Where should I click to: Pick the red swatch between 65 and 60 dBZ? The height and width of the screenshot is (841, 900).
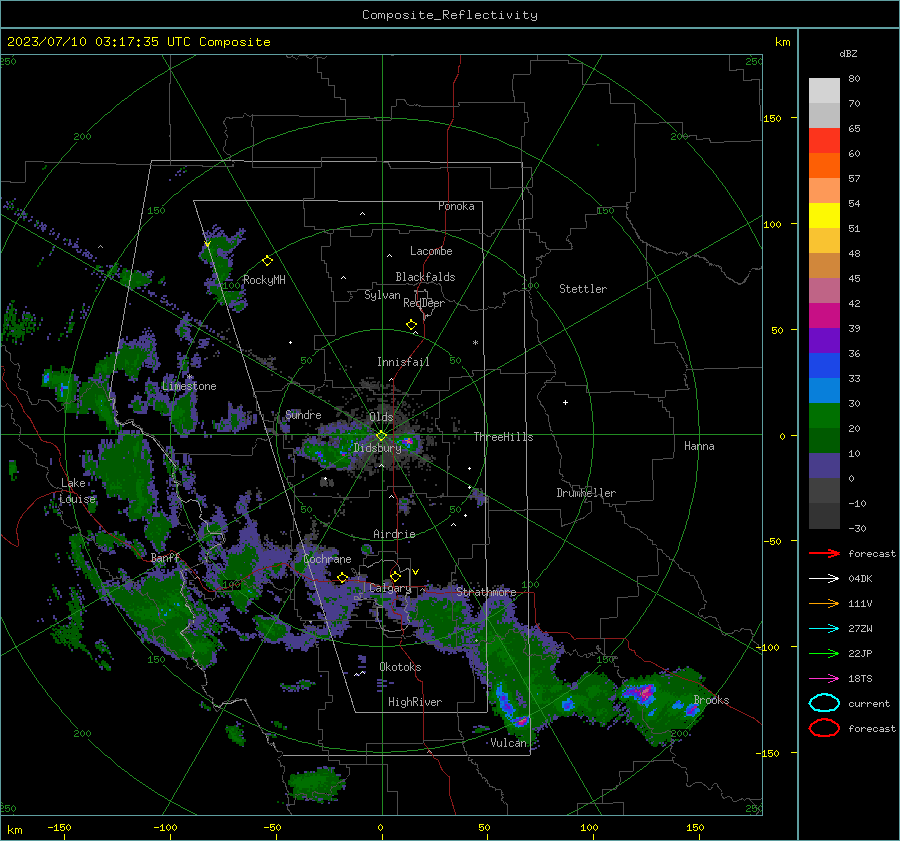tap(824, 141)
